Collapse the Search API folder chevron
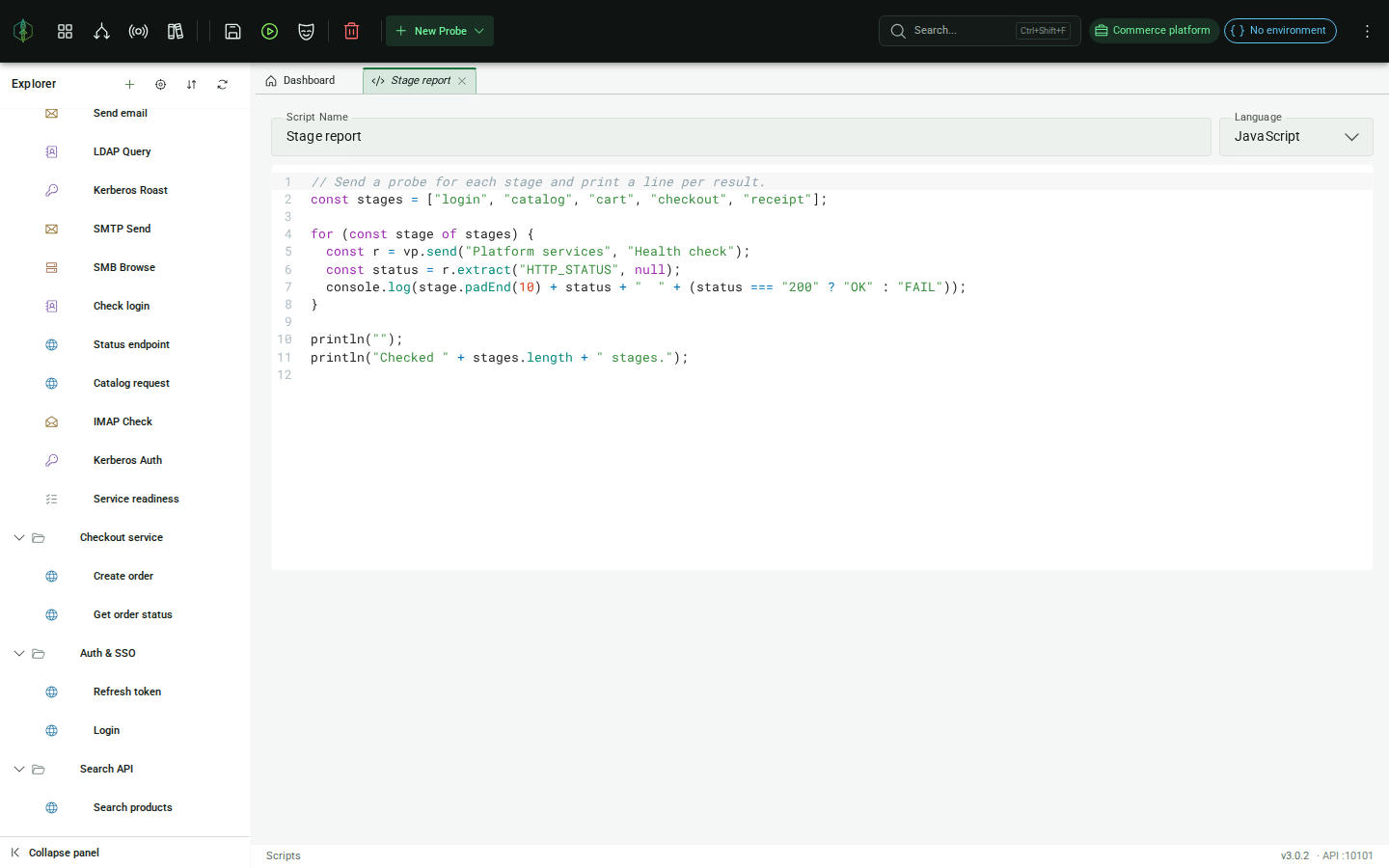This screenshot has width=1389, height=868. pyautogui.click(x=18, y=769)
